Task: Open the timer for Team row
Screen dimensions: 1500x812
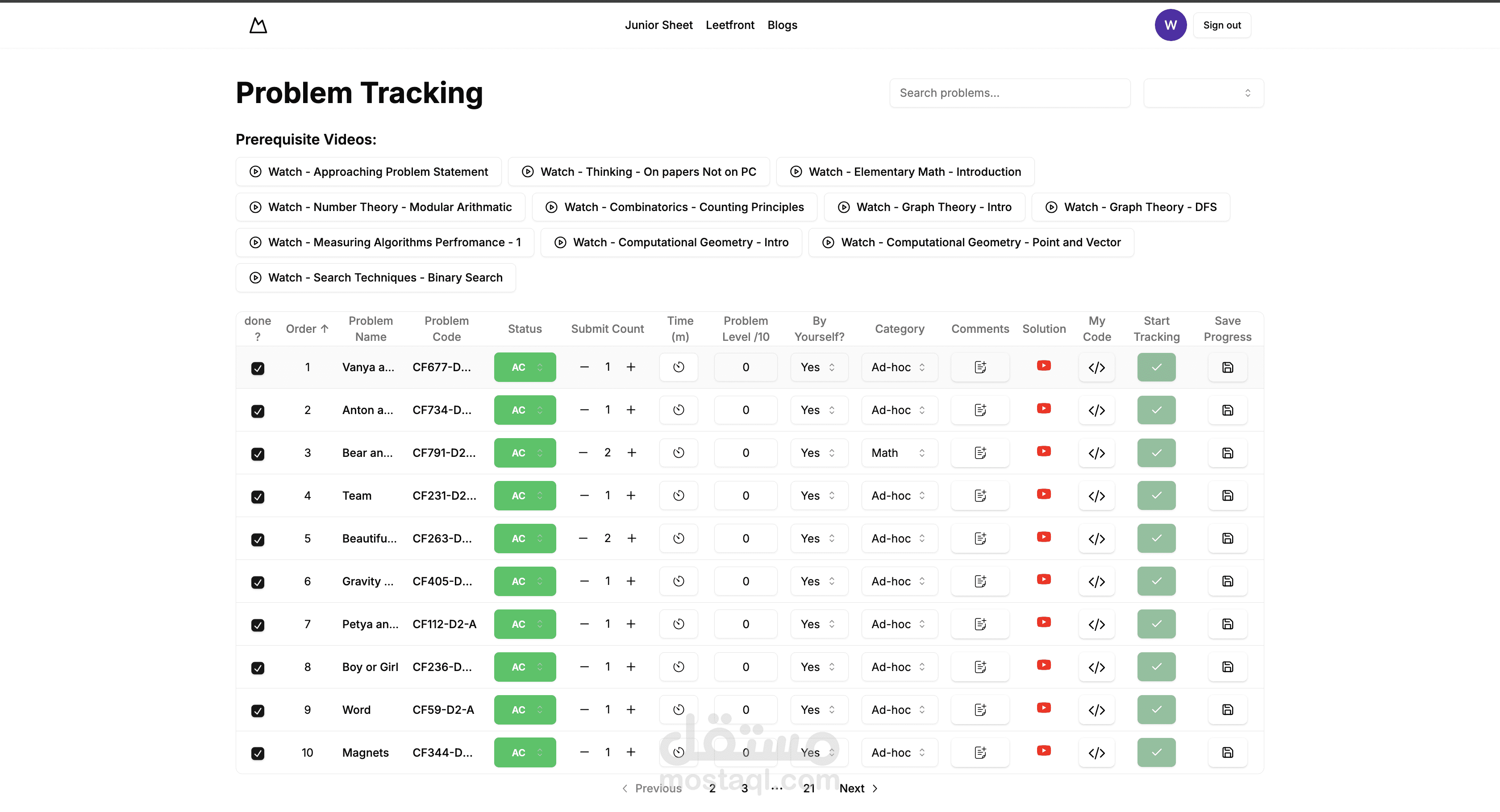Action: [x=679, y=496]
